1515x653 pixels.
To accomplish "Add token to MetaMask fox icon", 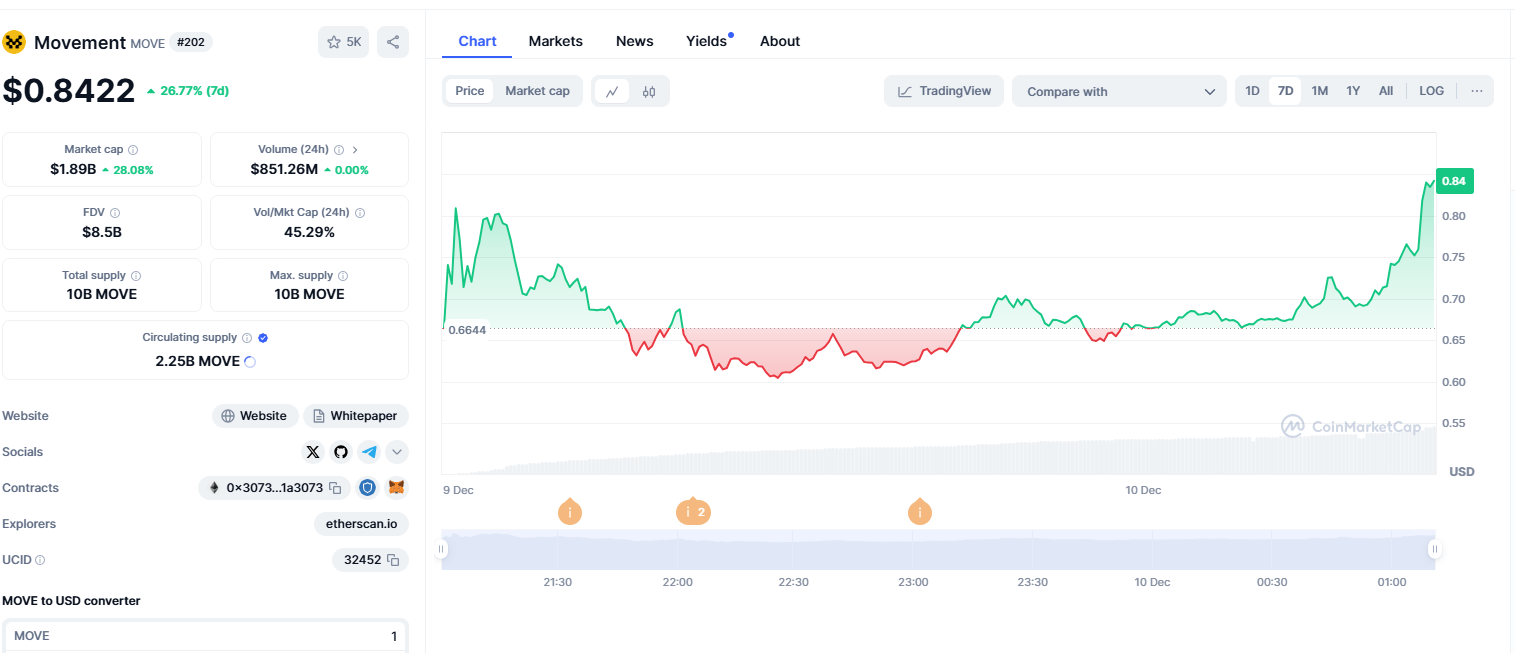I will point(397,488).
